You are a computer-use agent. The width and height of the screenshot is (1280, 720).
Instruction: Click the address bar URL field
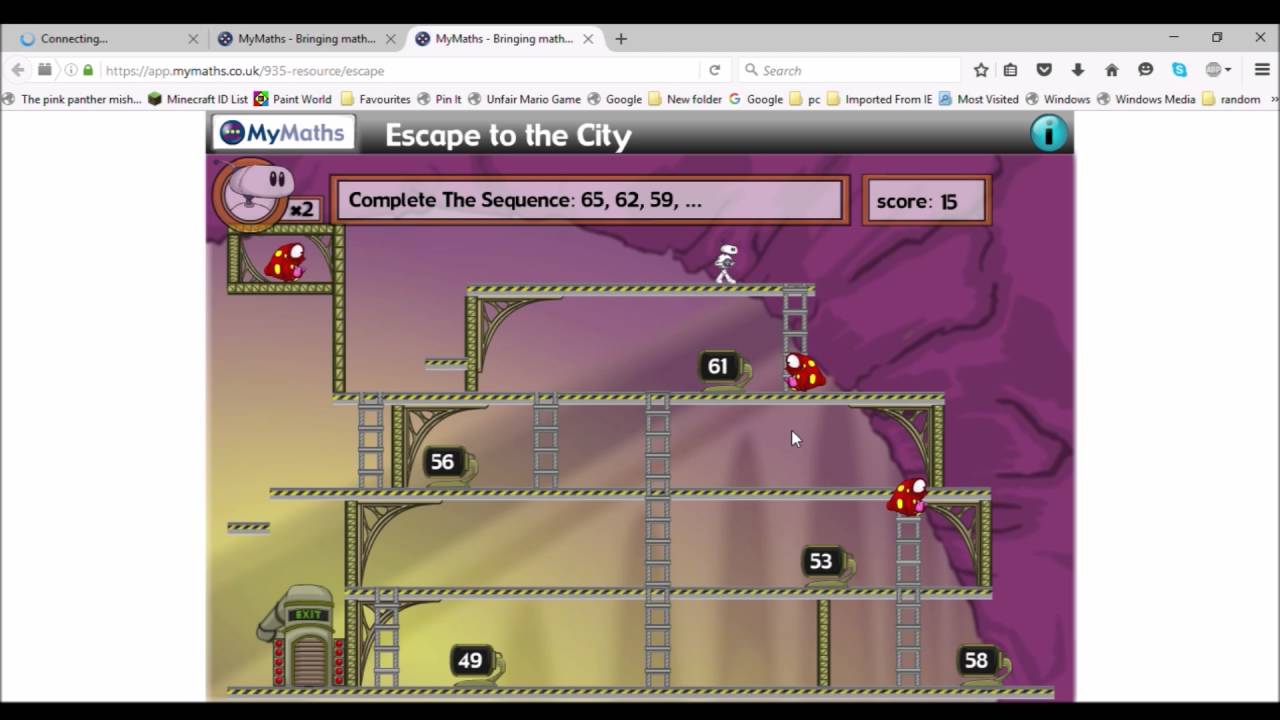click(x=400, y=70)
